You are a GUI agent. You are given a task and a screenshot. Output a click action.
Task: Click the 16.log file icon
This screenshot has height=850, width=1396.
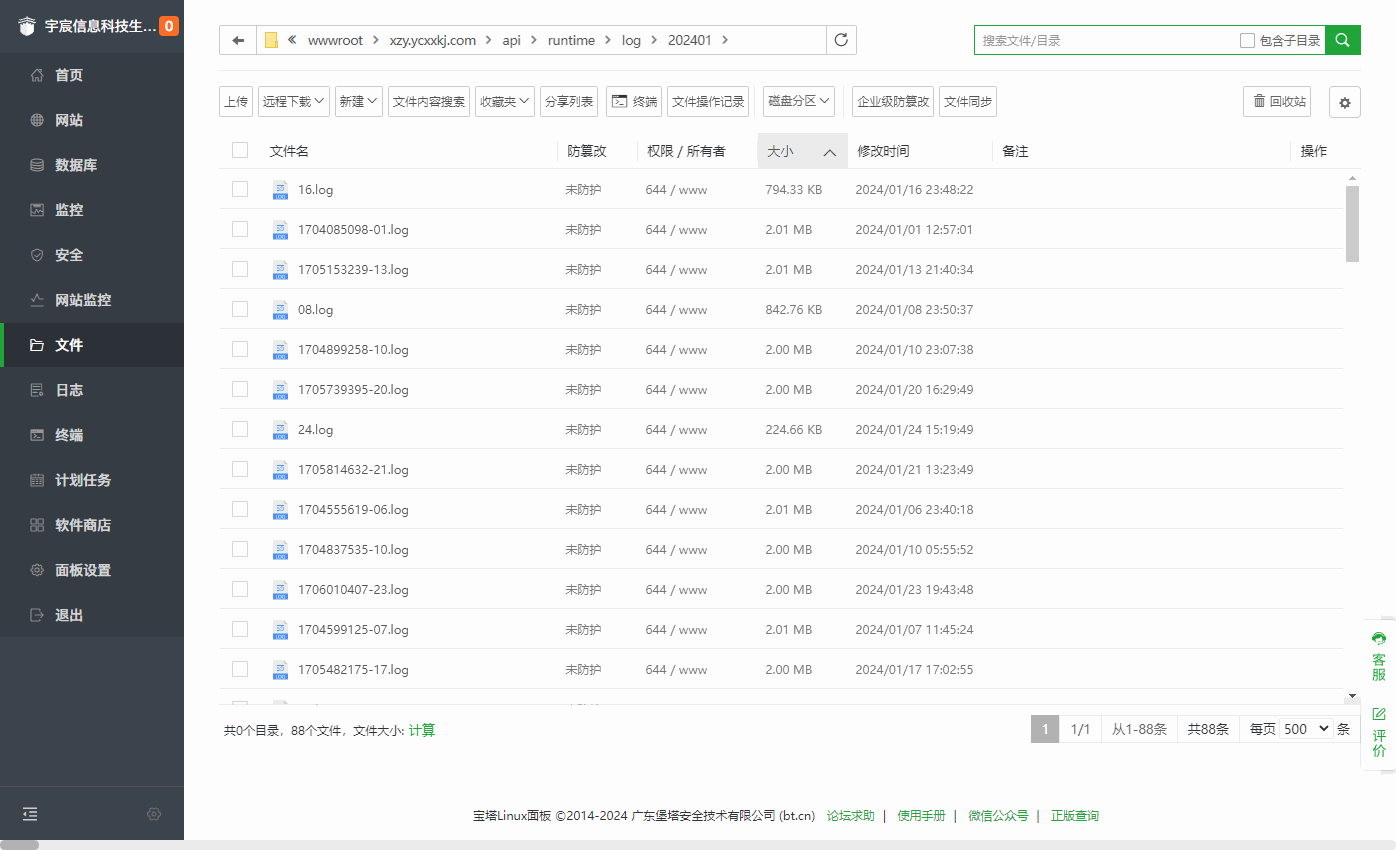click(x=280, y=189)
